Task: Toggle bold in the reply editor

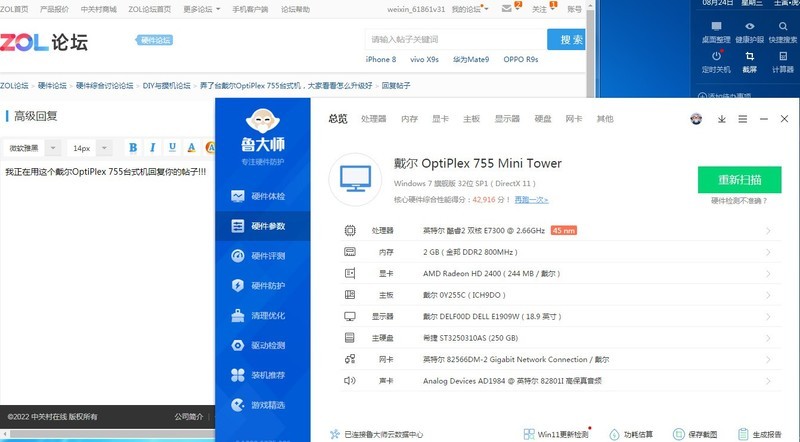Action: click(x=133, y=148)
